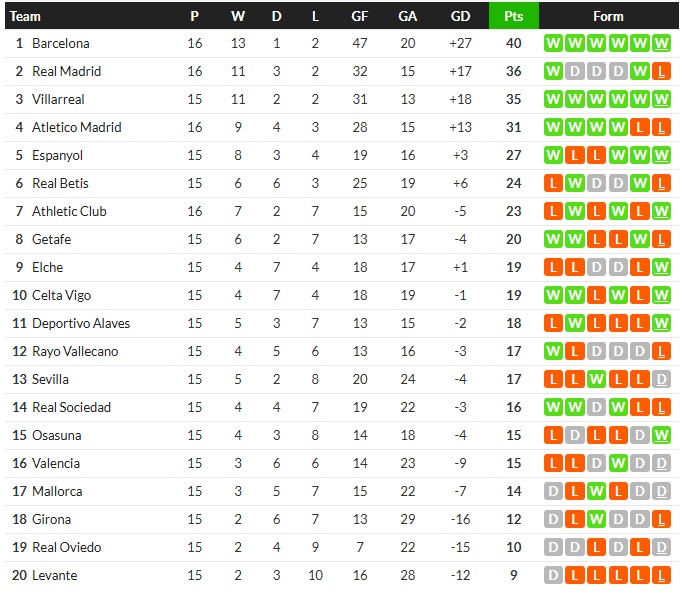Click Levante's first draw form badge
684x597 pixels.
click(x=553, y=575)
